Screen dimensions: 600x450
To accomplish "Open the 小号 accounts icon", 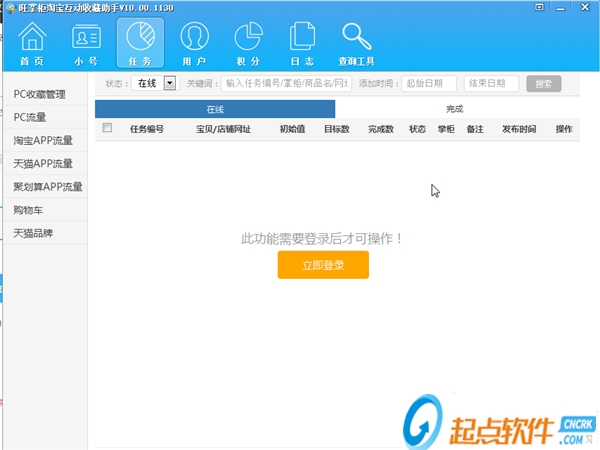I will pyautogui.click(x=86, y=44).
